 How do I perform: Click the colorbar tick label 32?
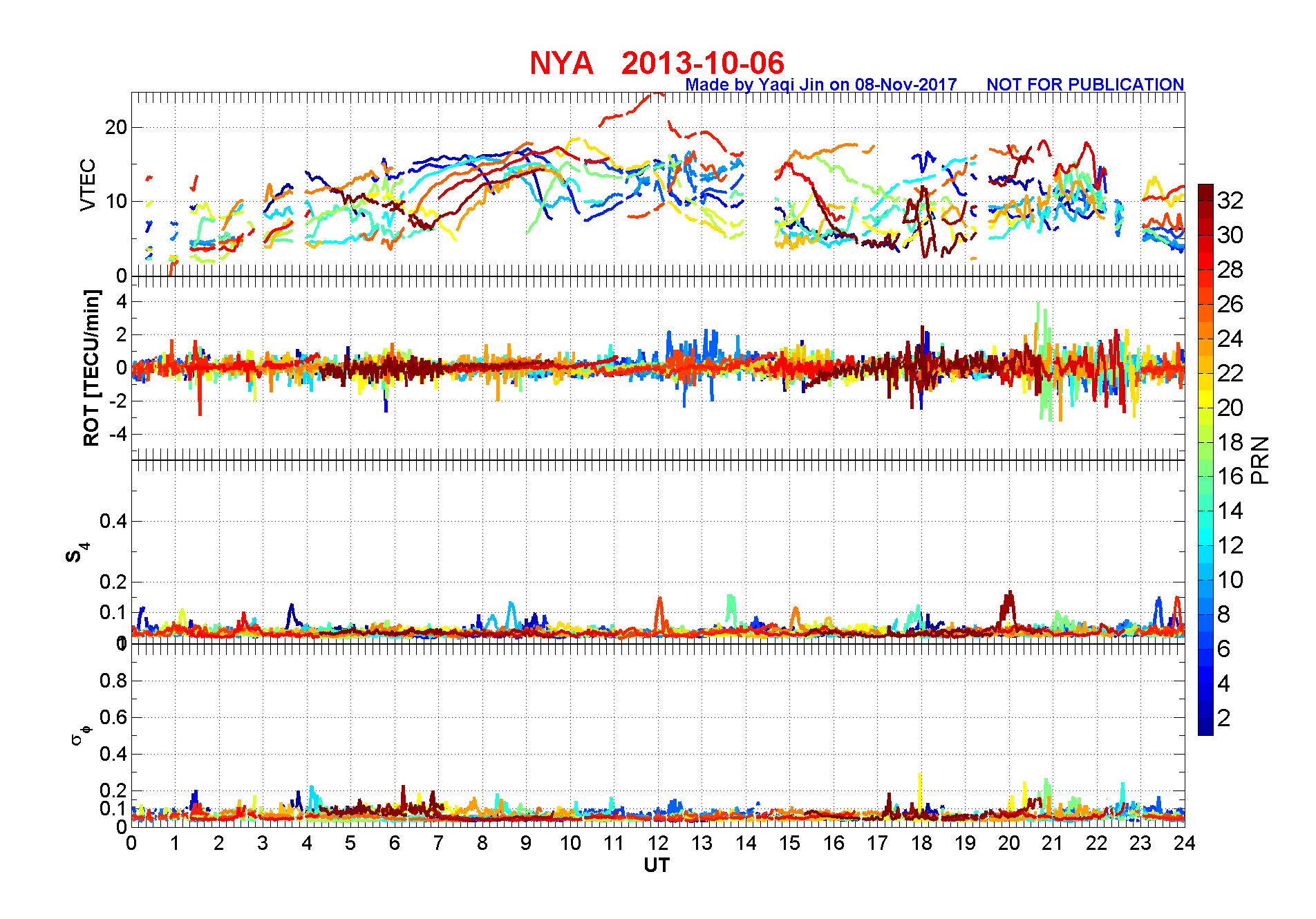(x=1230, y=200)
